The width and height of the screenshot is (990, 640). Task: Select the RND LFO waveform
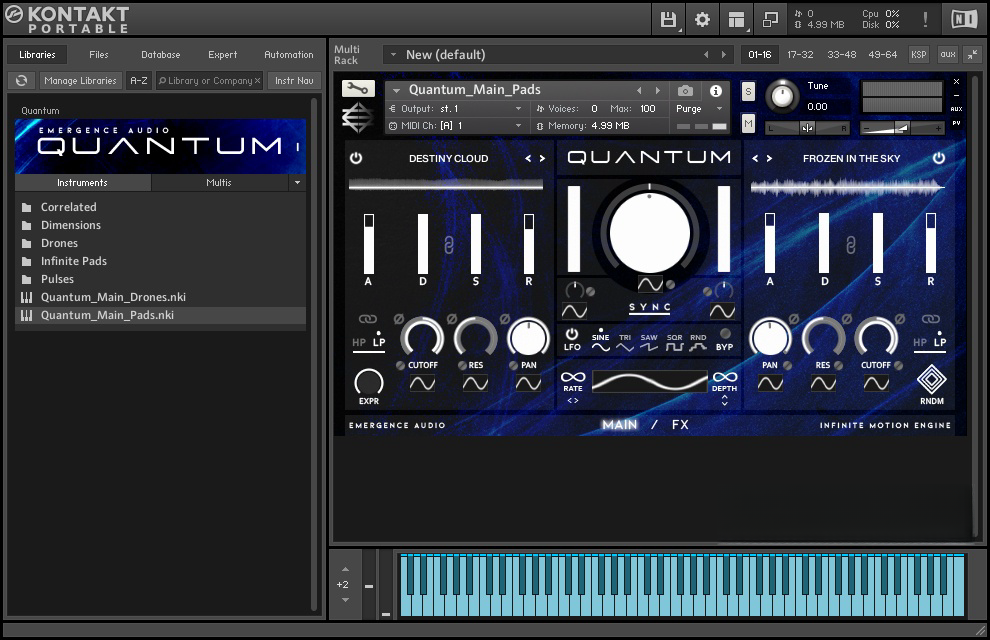[698, 343]
